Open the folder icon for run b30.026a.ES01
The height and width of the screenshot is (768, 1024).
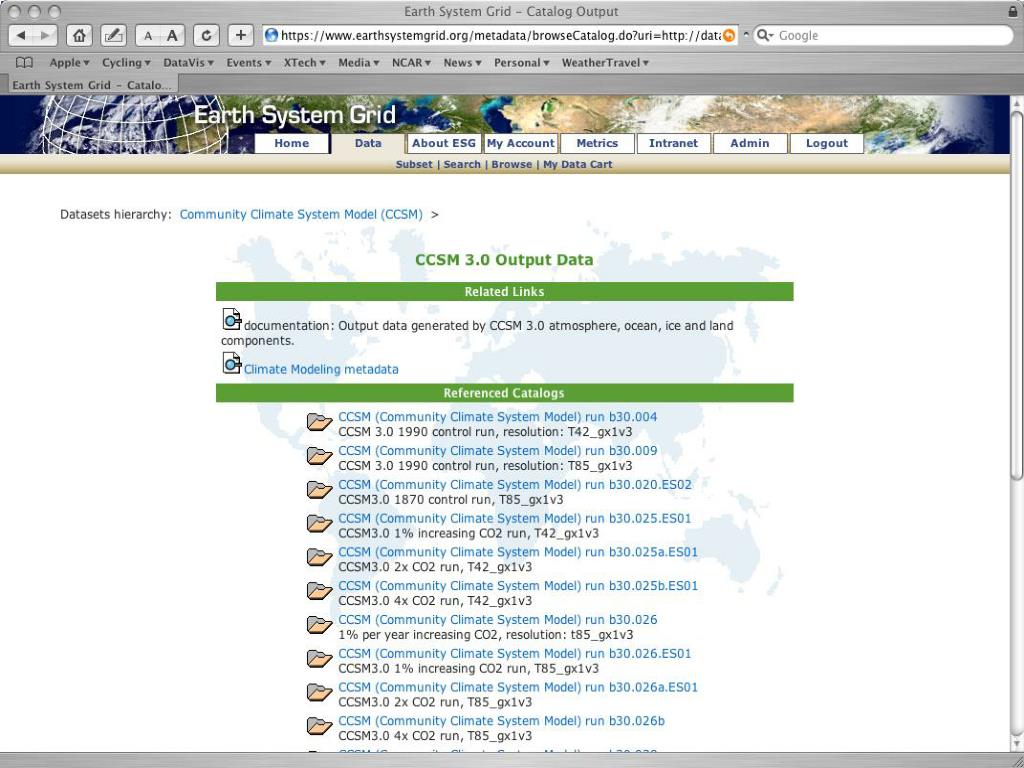point(319,692)
